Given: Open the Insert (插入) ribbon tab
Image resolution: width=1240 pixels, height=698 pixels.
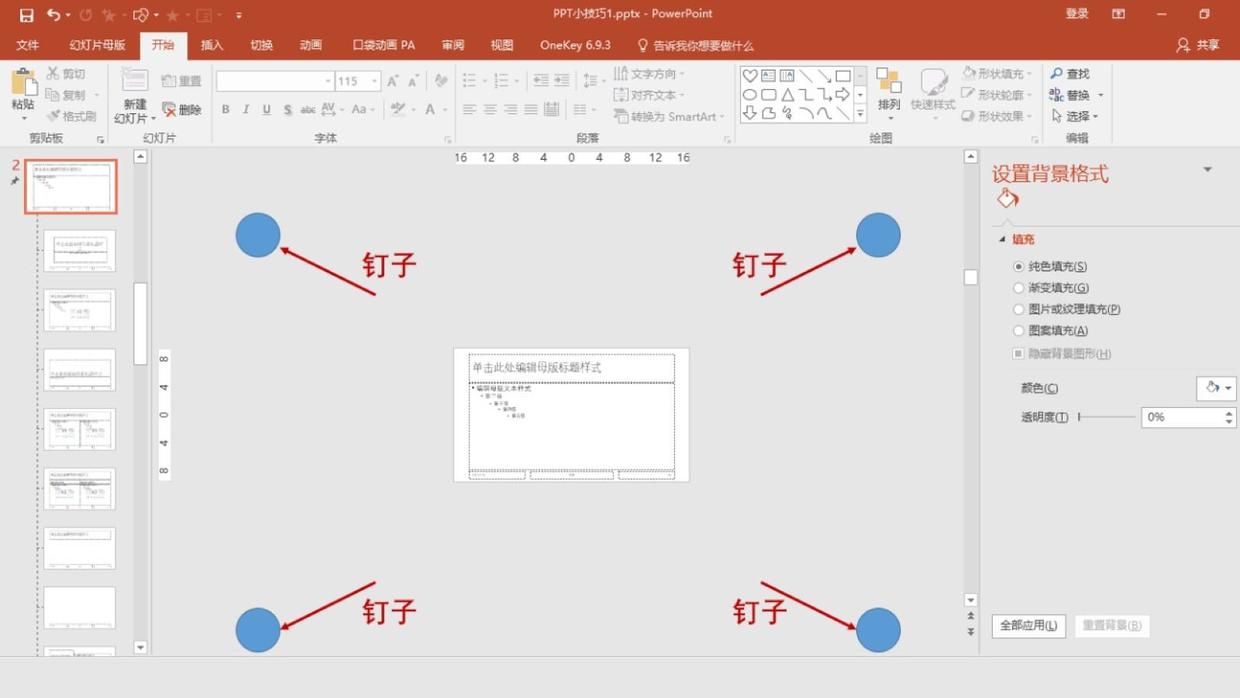Looking at the screenshot, I should tap(212, 45).
